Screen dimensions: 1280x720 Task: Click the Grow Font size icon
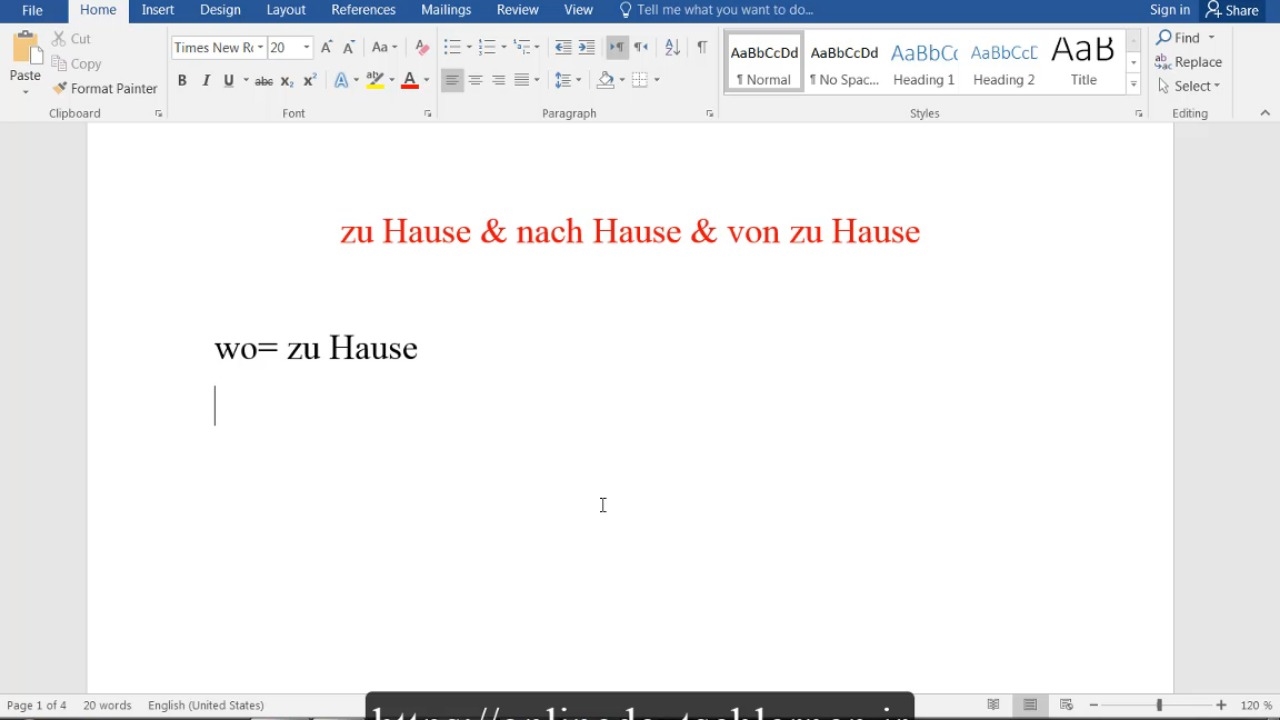pyautogui.click(x=326, y=47)
